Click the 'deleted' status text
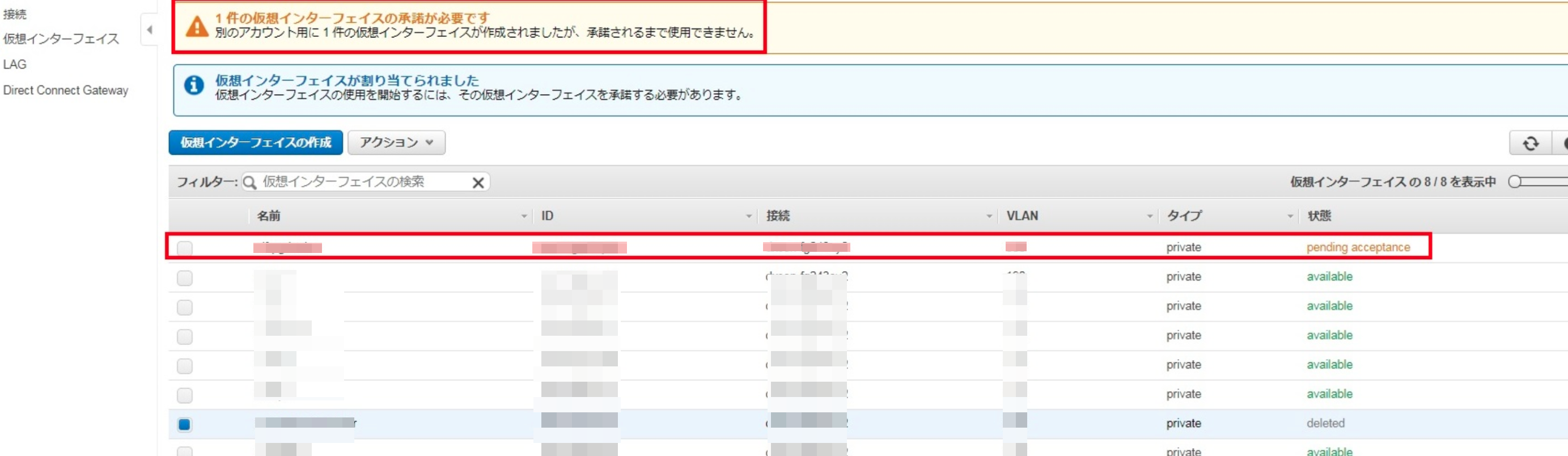 click(1325, 423)
